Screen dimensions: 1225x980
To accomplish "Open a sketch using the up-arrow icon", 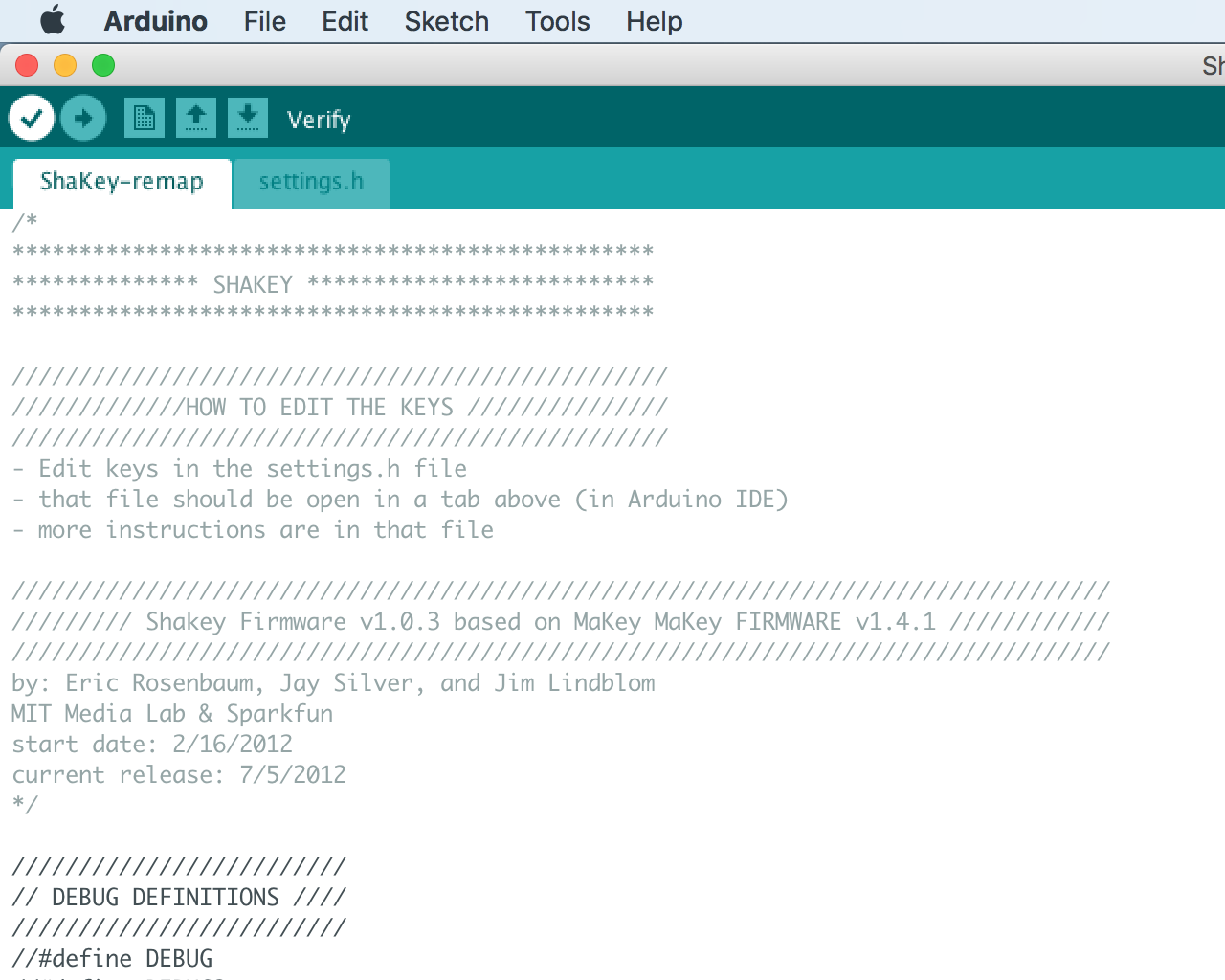I will tap(195, 119).
